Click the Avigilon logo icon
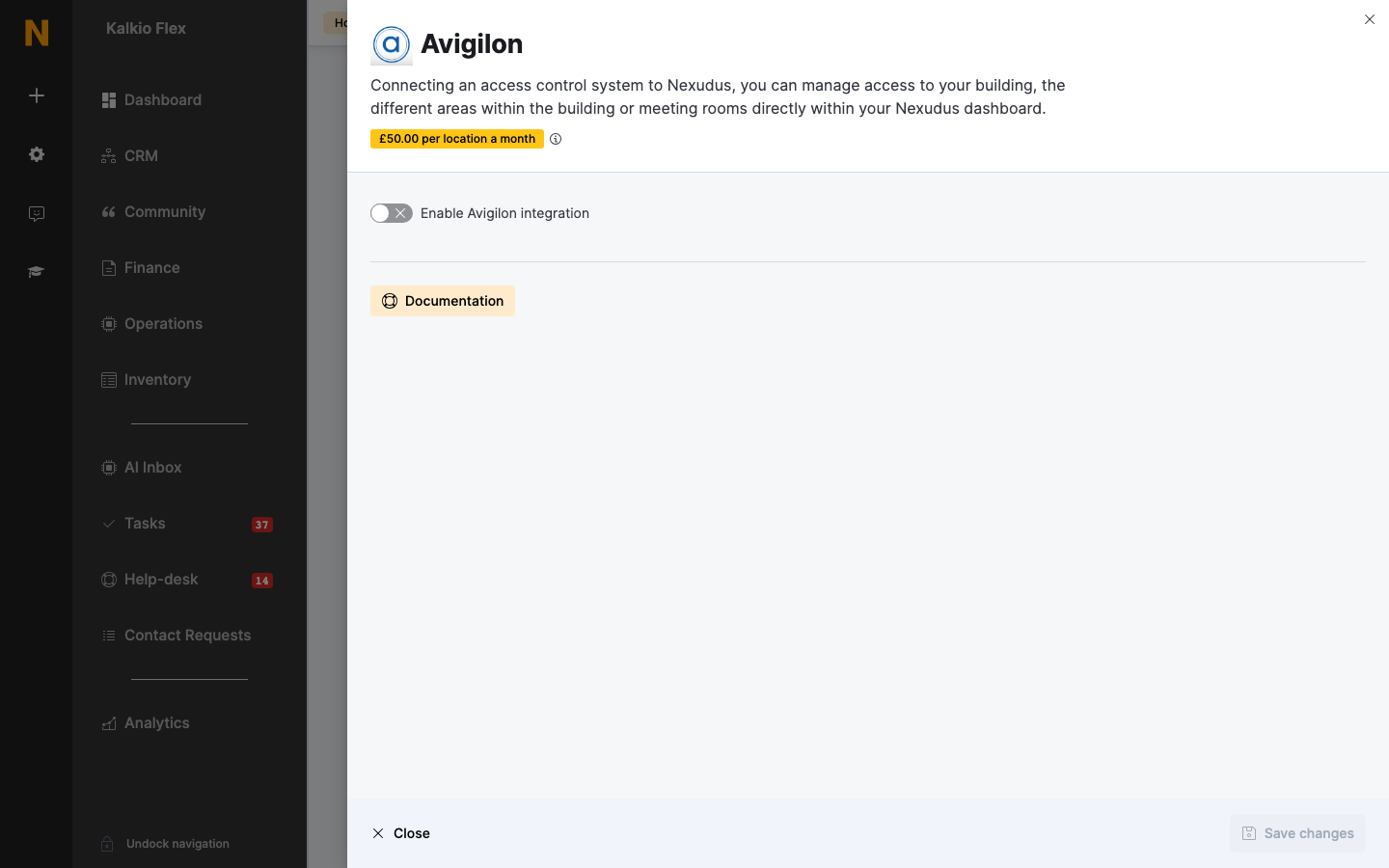Screen dimensions: 1389x868 392,44
